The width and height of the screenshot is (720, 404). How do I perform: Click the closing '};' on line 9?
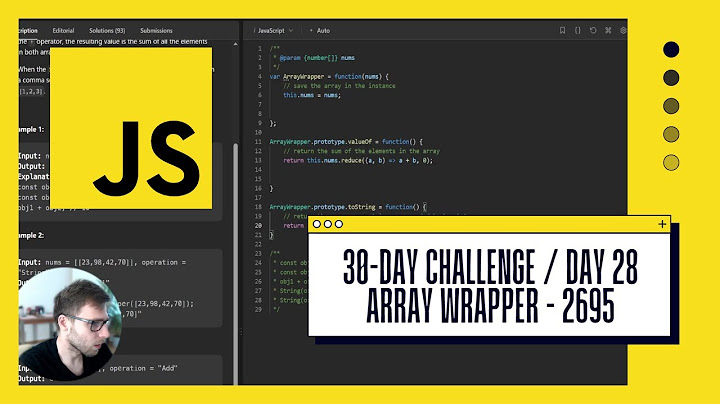point(273,123)
